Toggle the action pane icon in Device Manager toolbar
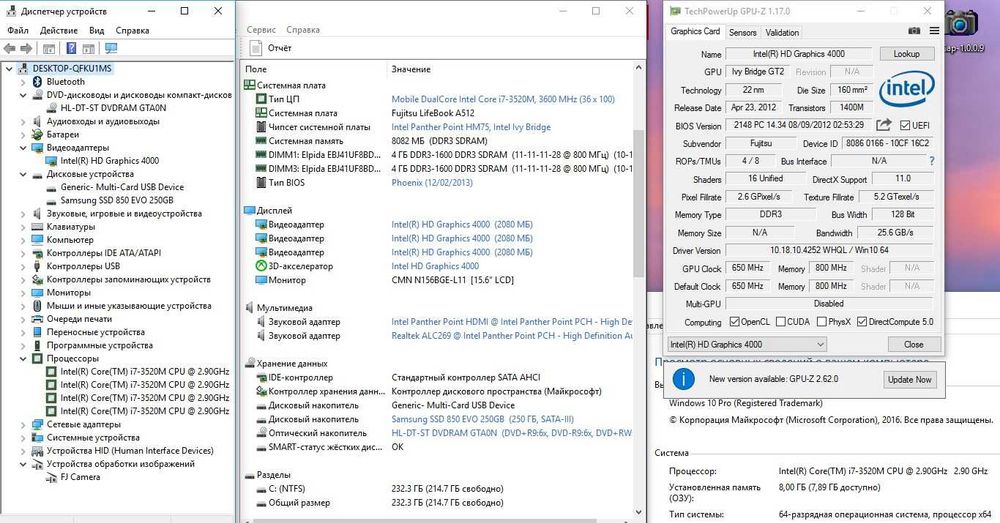1000x523 pixels. [89, 48]
